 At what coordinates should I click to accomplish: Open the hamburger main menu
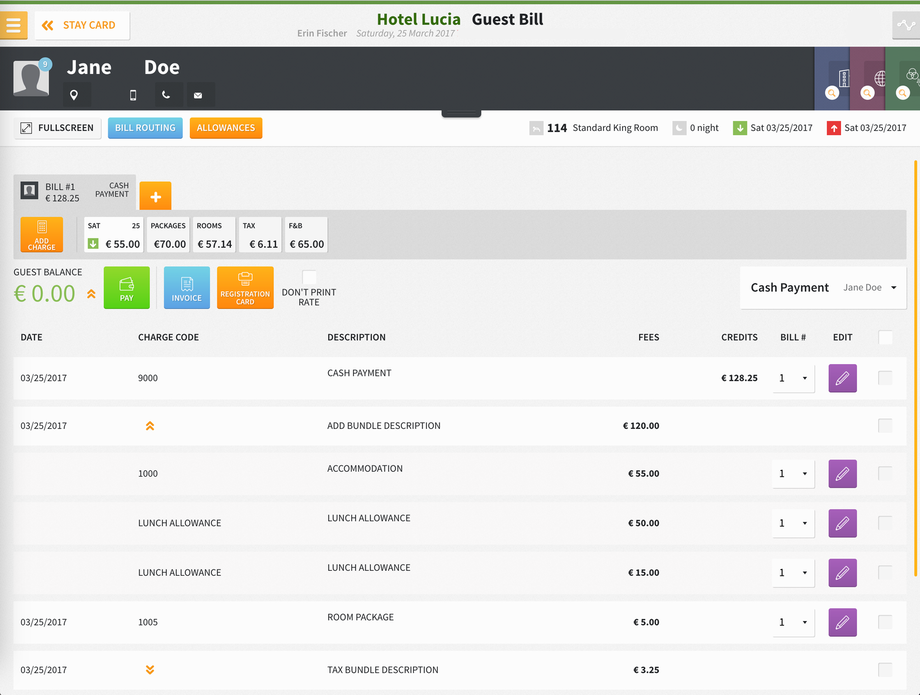tap(13, 25)
